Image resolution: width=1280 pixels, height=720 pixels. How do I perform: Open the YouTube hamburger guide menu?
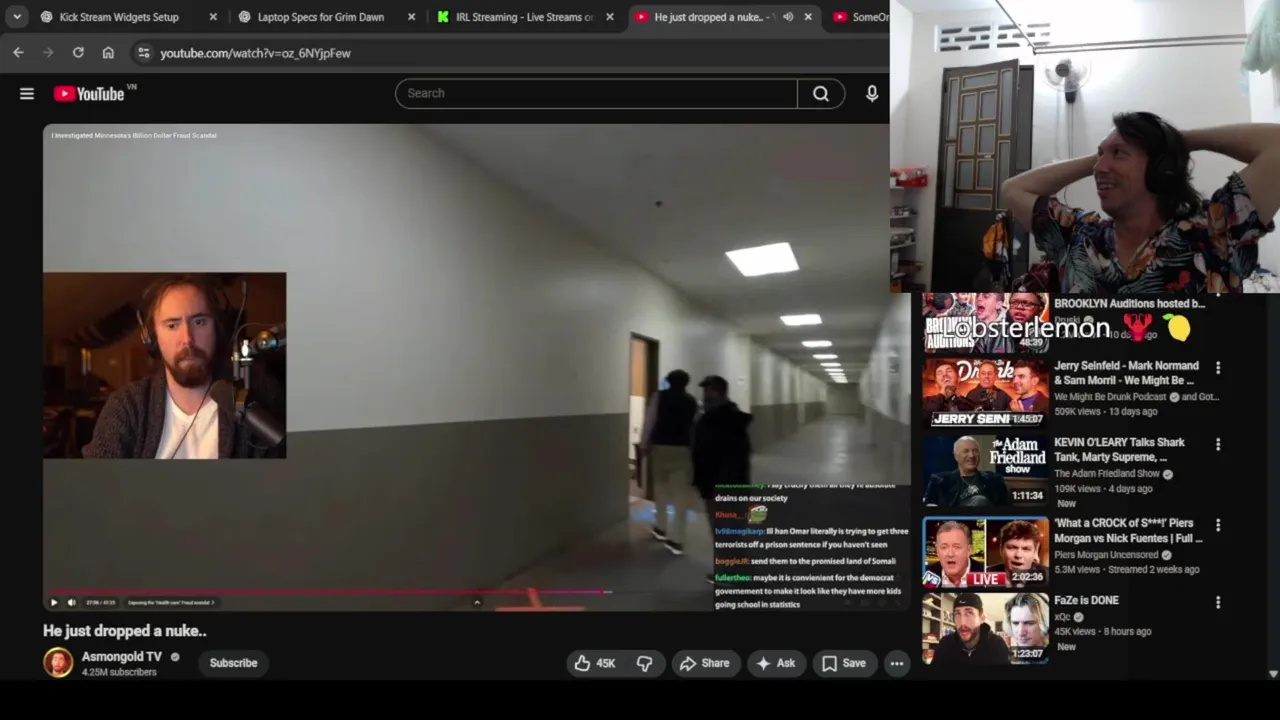[27, 94]
